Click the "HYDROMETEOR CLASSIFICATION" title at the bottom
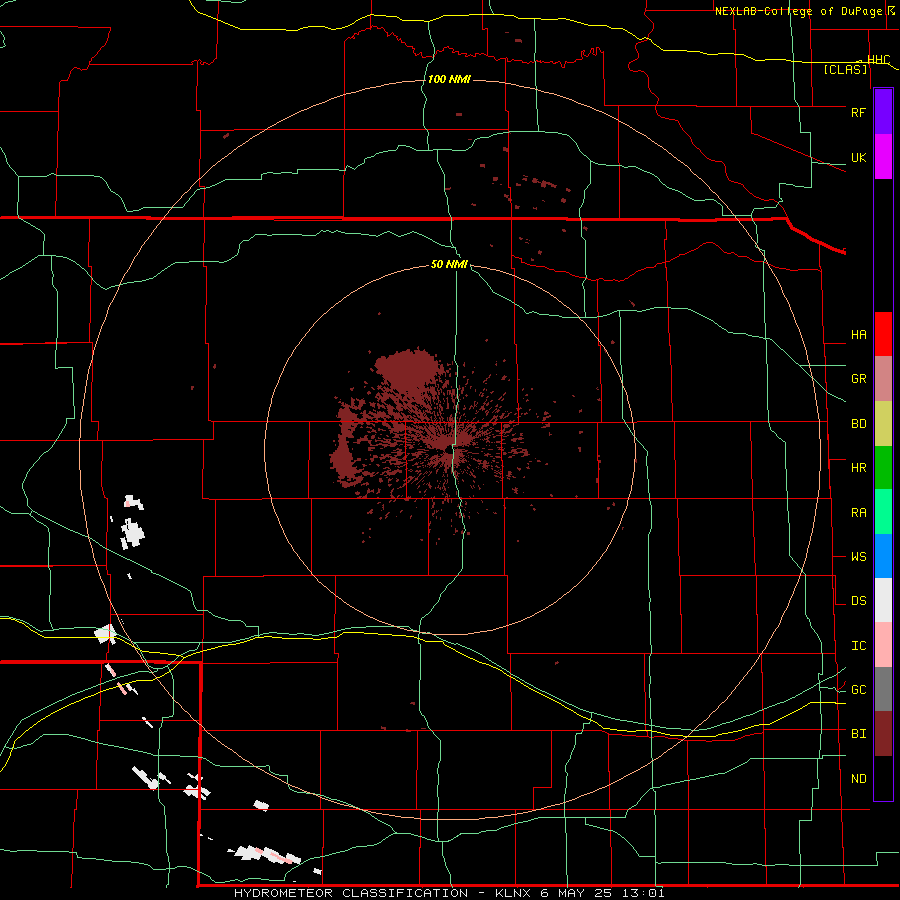This screenshot has width=900, height=900. click(x=351, y=893)
